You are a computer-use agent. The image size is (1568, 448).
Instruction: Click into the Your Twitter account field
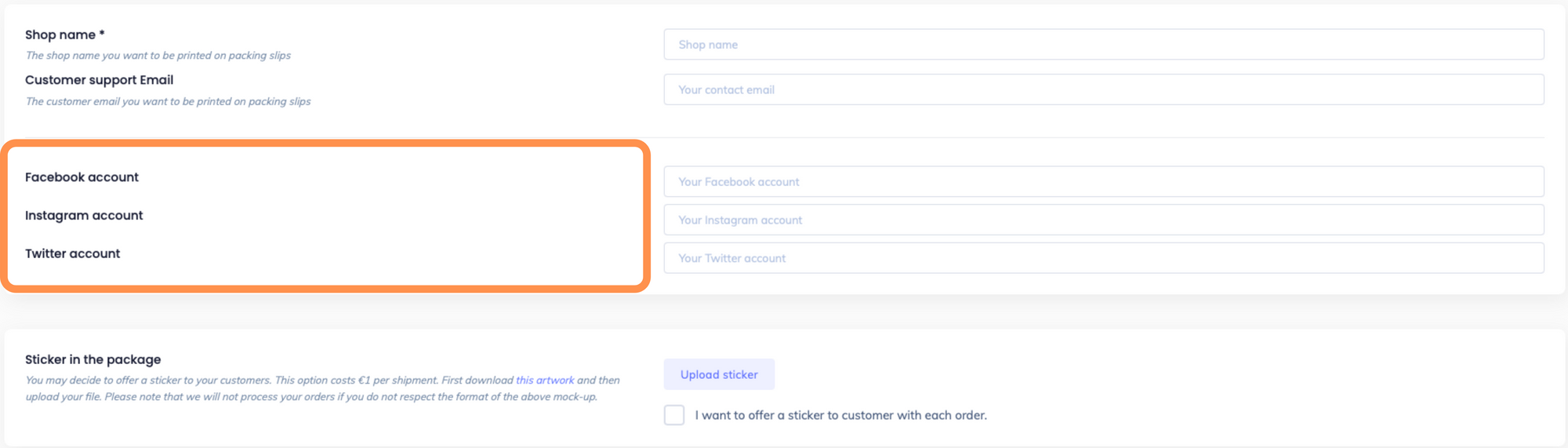click(1103, 258)
